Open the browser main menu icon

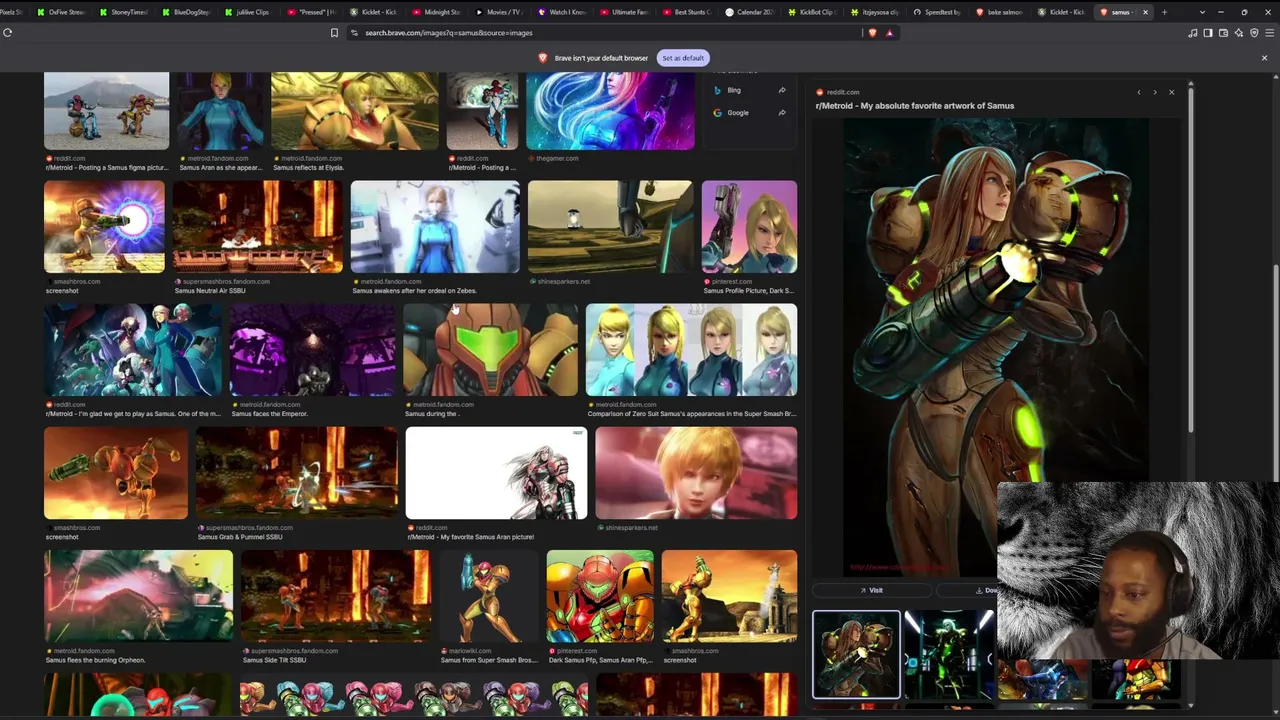[1269, 33]
